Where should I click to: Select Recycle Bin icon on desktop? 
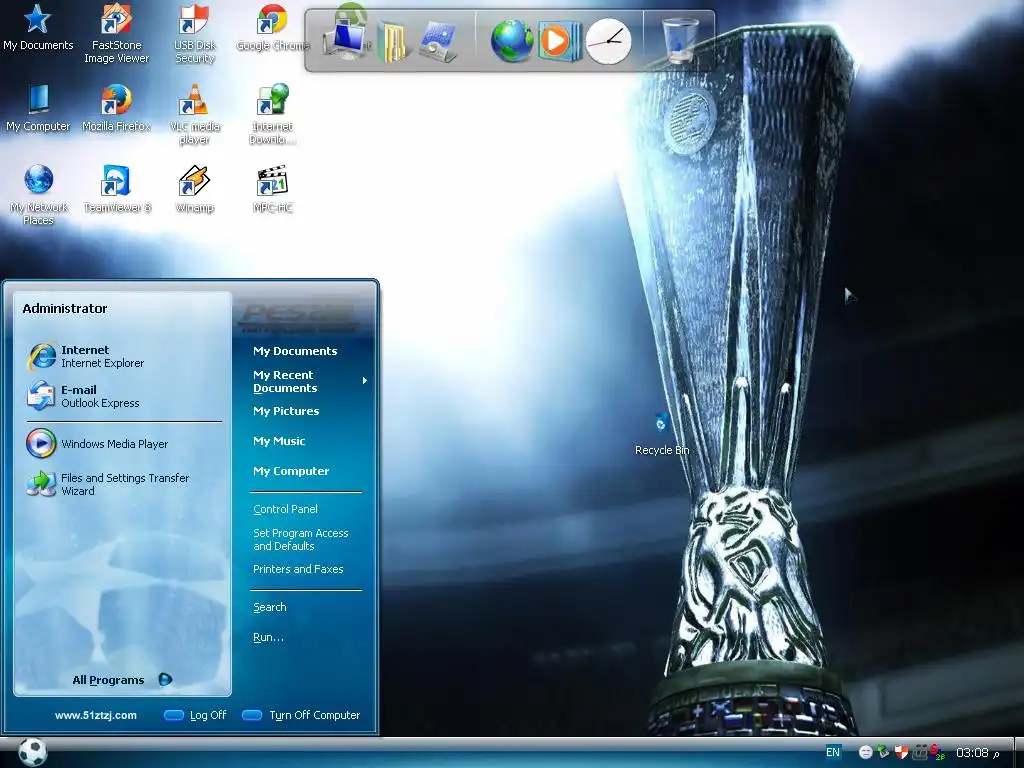[662, 434]
